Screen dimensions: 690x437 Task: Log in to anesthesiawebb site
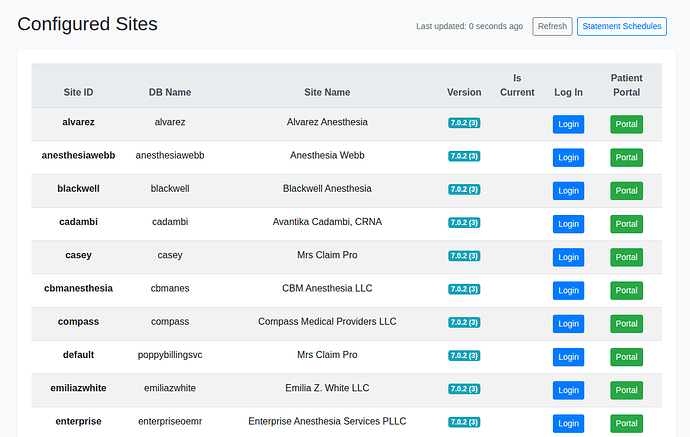tap(569, 158)
